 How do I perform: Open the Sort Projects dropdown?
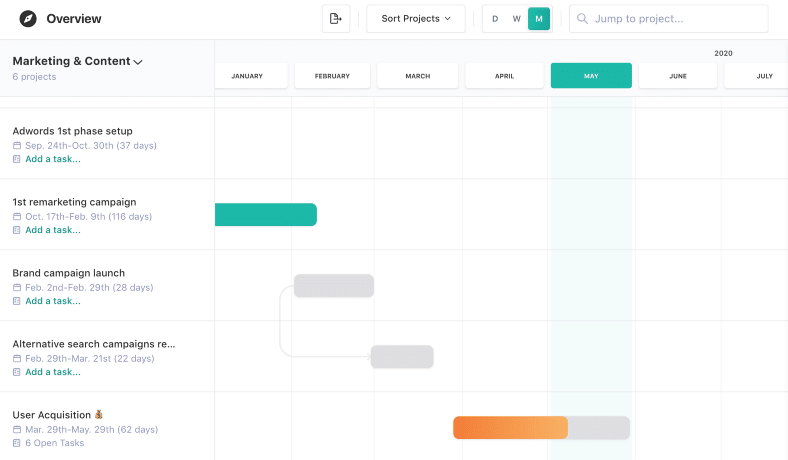(416, 19)
